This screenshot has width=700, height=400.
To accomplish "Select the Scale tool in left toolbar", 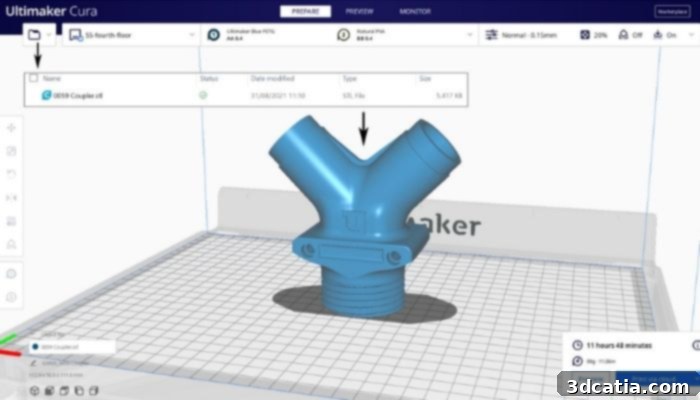I will [11, 151].
